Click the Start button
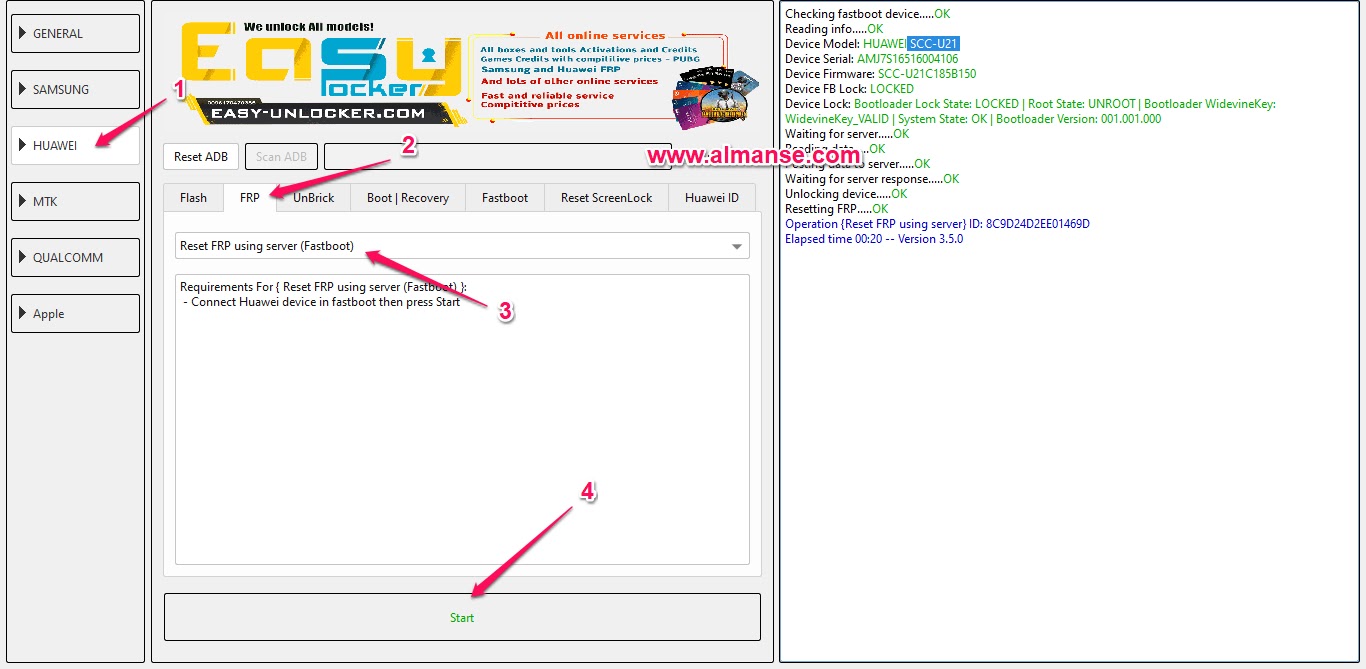The height and width of the screenshot is (669, 1366). click(x=462, y=617)
